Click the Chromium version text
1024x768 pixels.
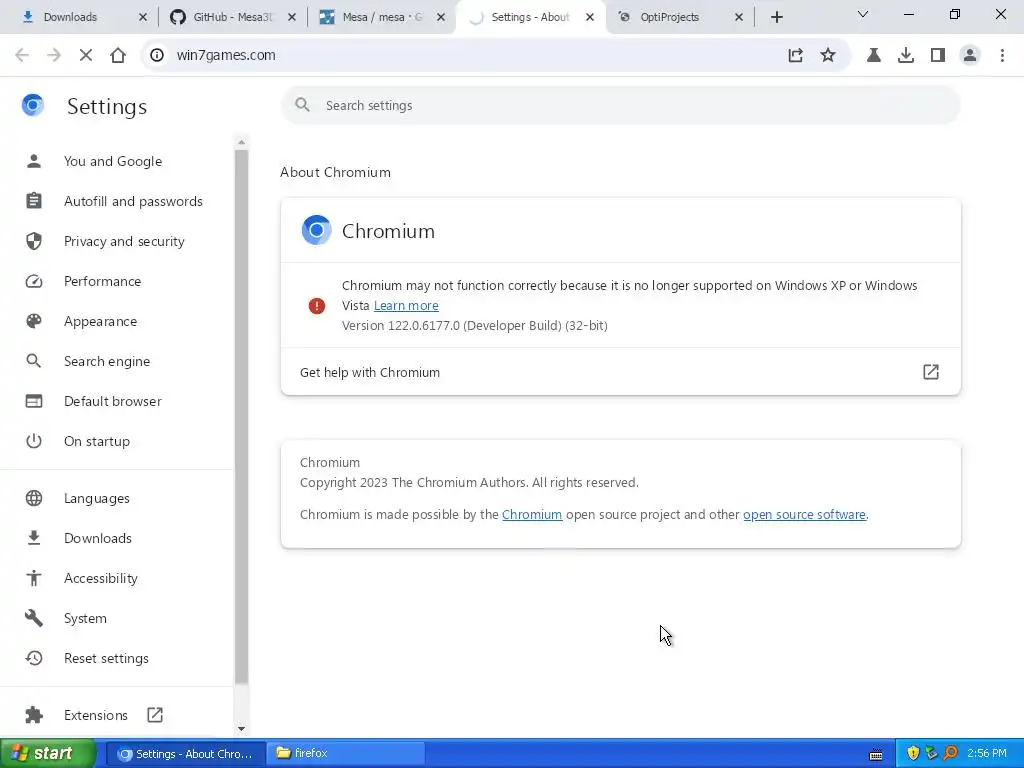pyautogui.click(x=475, y=325)
